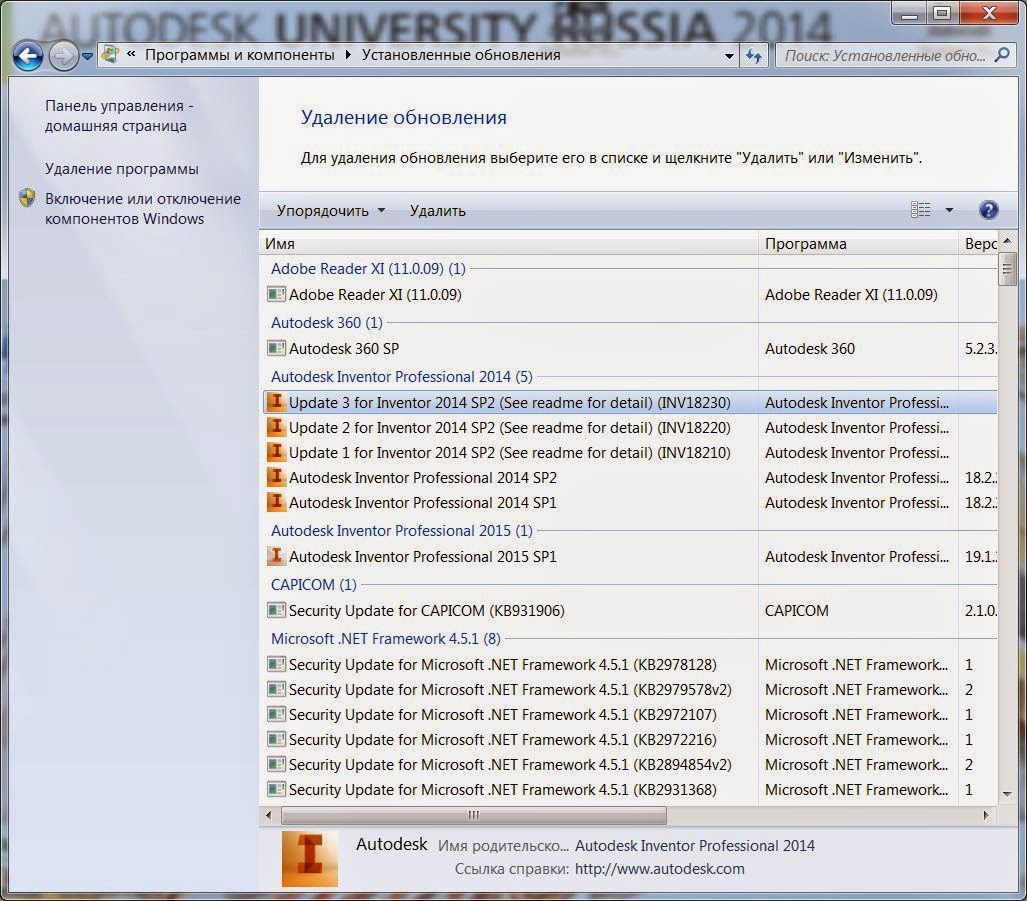
Task: Collapse the Autodesk 360 (1) group
Action: point(327,323)
